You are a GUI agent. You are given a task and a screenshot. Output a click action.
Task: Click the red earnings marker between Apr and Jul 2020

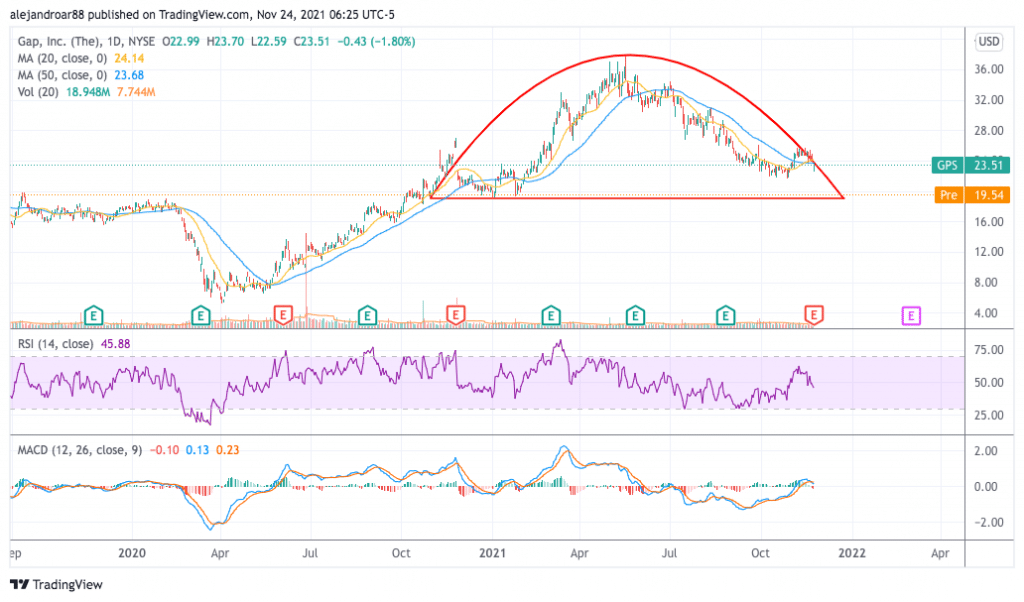coord(282,316)
